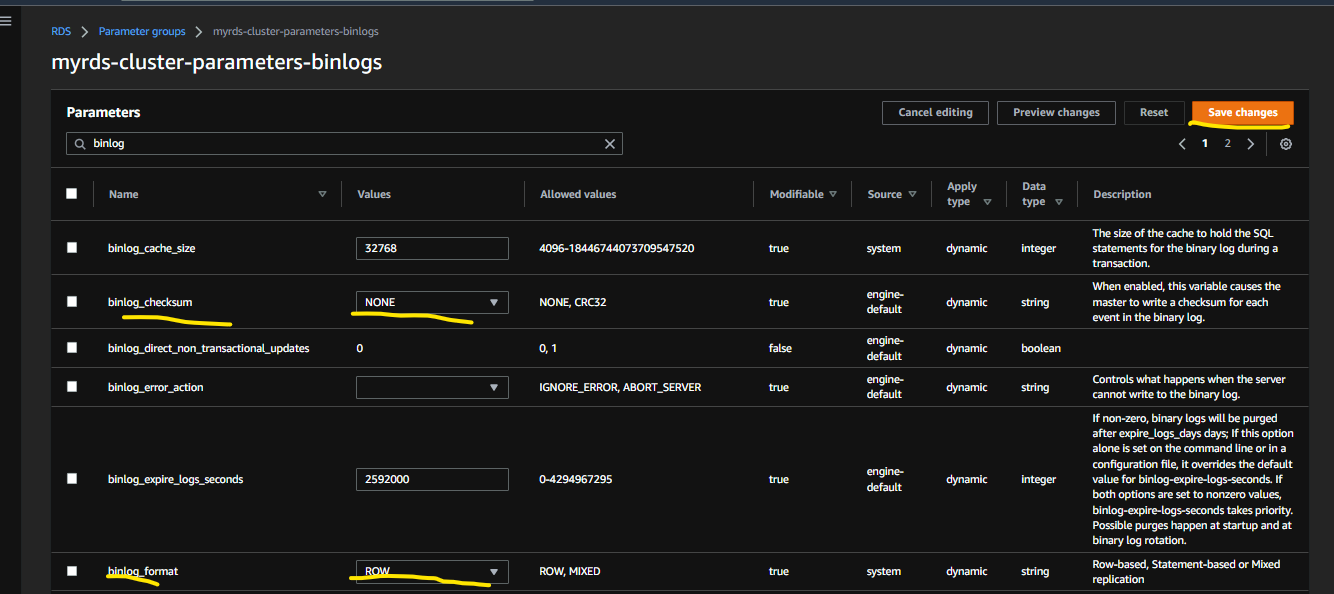
Task: Sort by Apply type column arrow
Action: pos(987,202)
